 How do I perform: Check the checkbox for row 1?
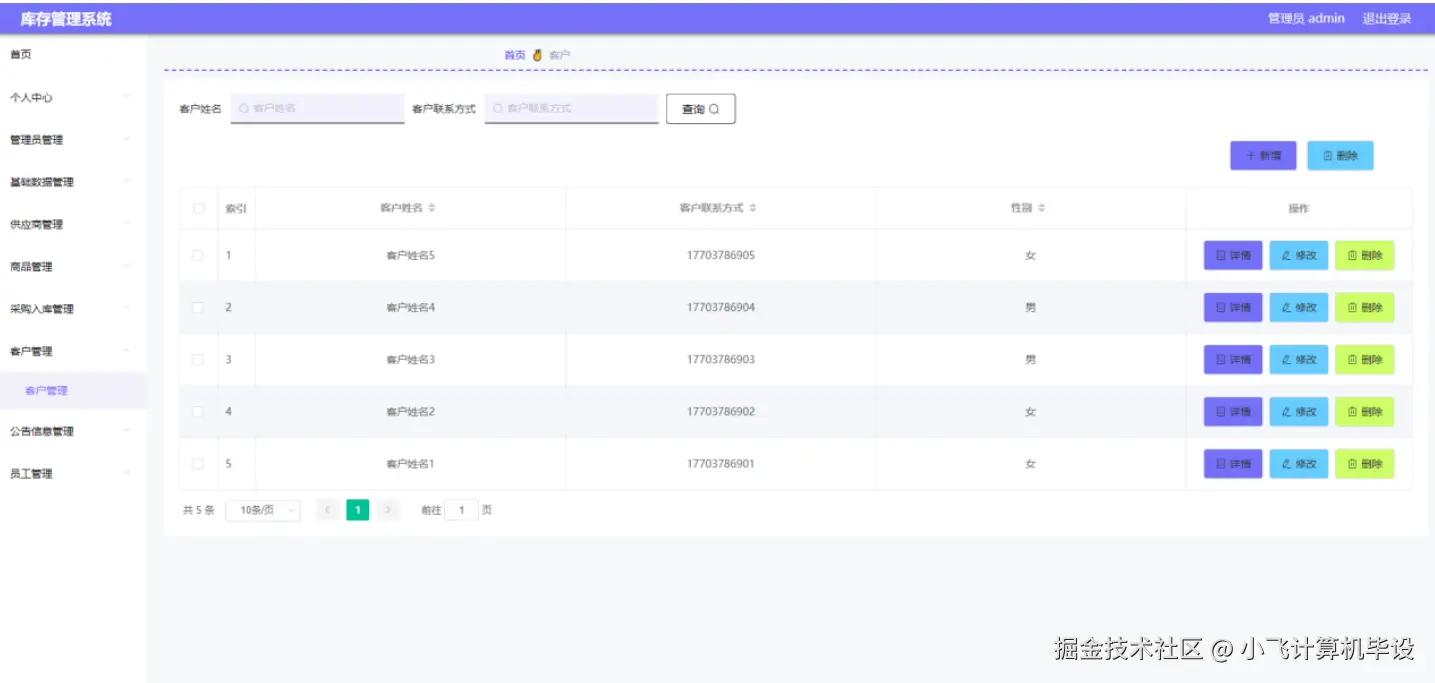[198, 255]
